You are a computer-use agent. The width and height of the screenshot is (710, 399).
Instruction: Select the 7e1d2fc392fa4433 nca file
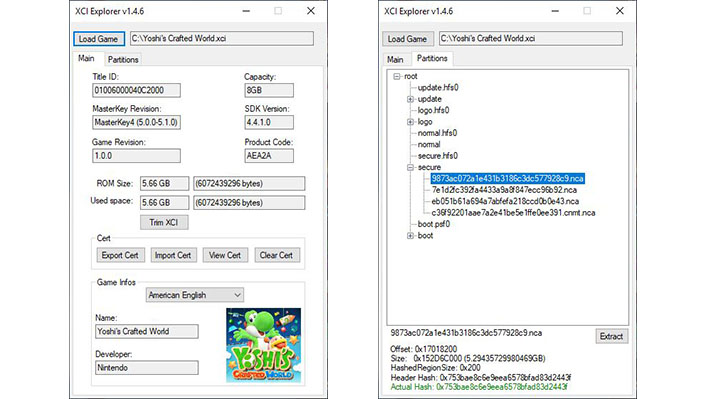pos(504,190)
